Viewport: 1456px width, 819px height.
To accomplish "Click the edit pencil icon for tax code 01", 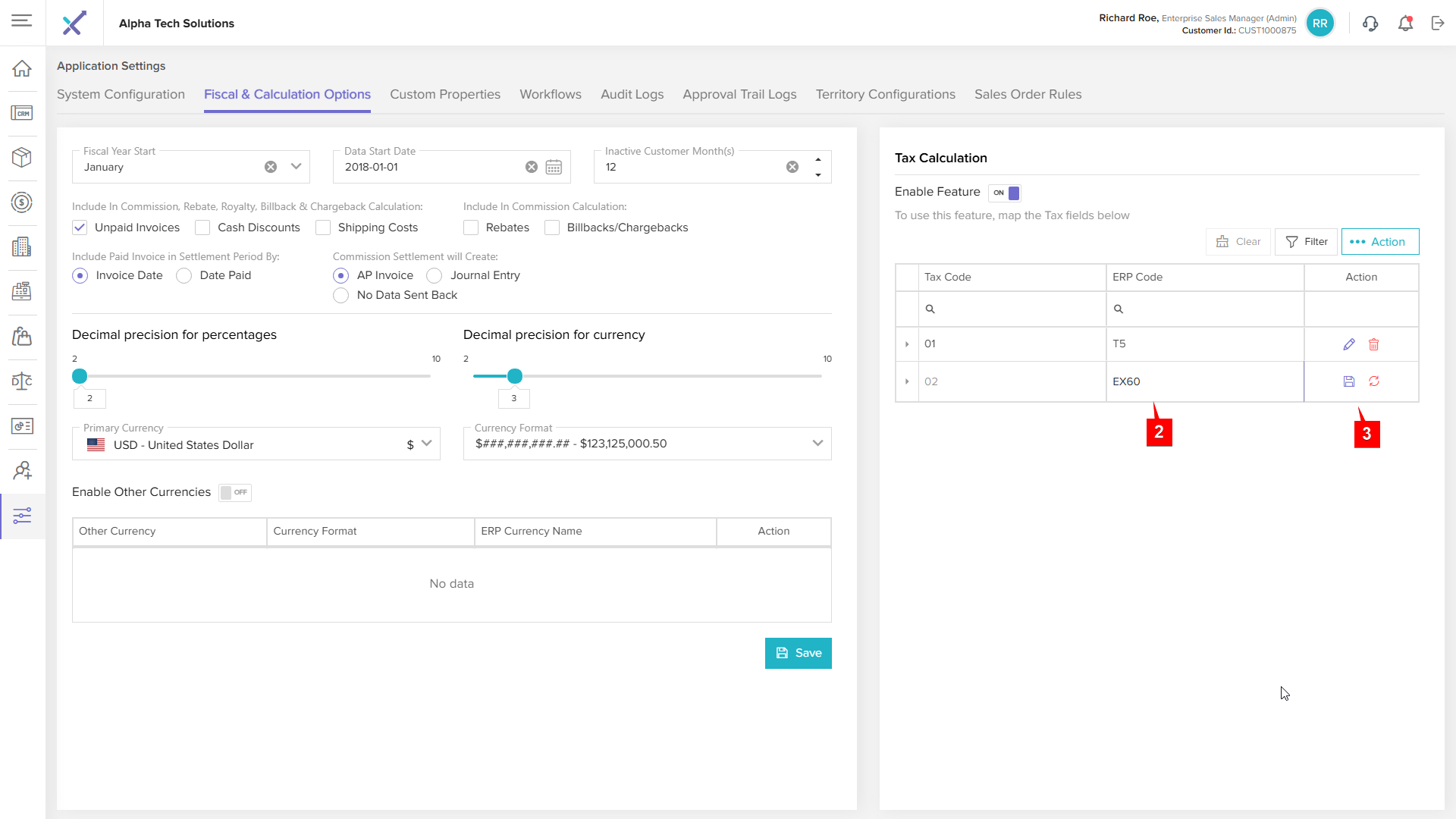I will tap(1348, 344).
